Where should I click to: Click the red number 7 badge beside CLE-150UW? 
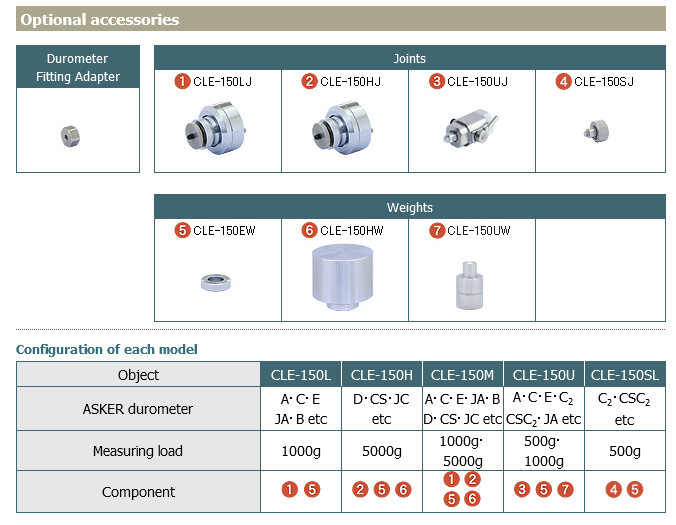tap(437, 231)
